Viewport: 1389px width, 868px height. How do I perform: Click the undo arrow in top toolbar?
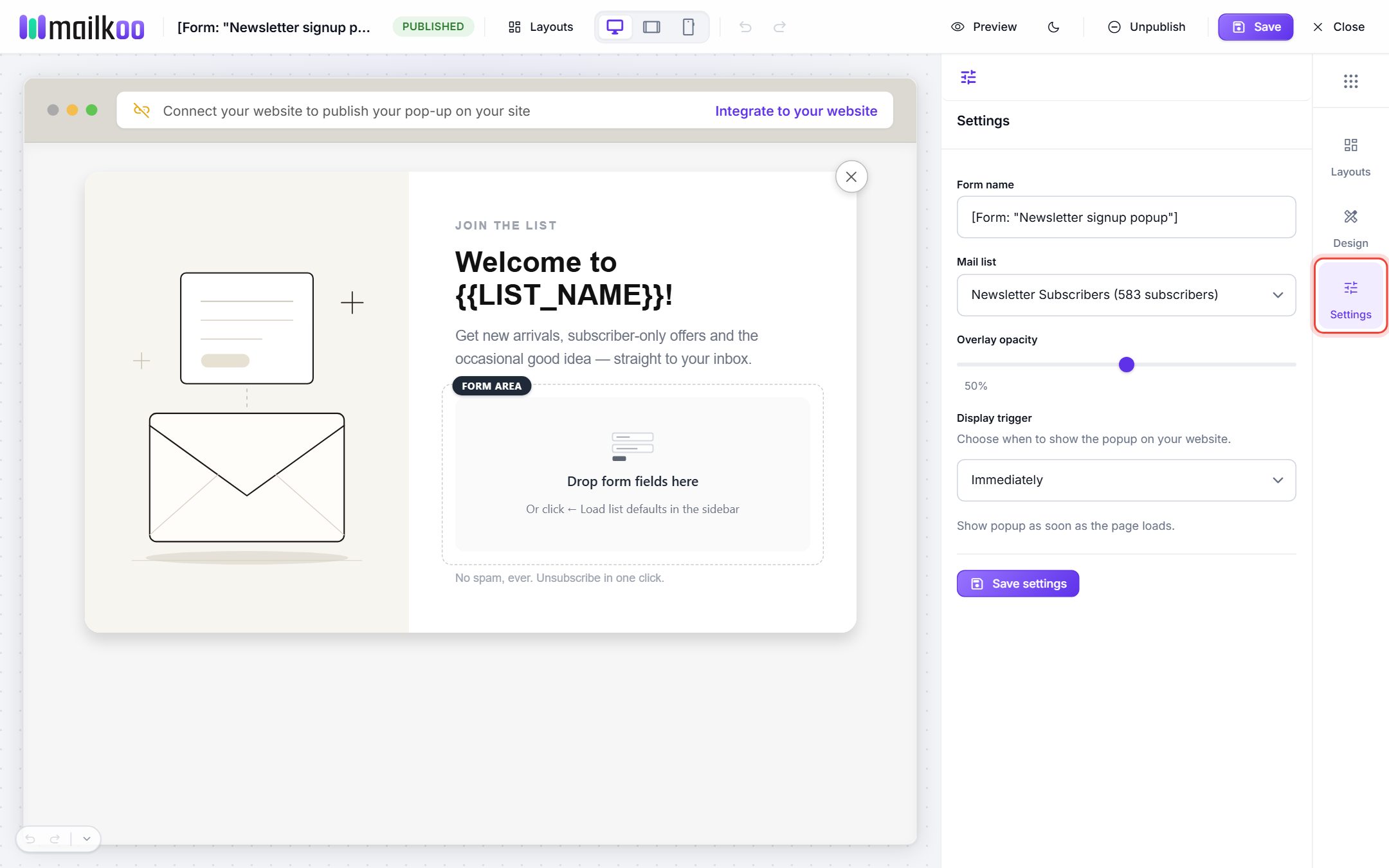(x=745, y=27)
